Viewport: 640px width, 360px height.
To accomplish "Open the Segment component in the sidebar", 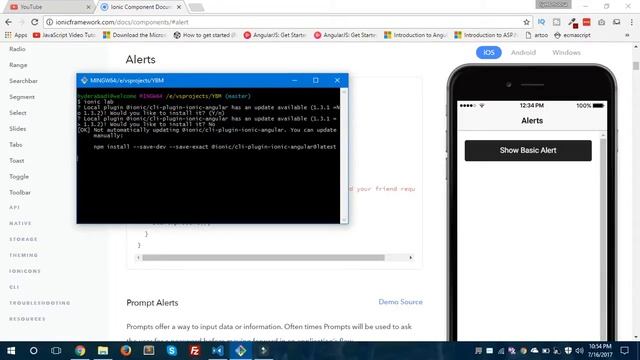I will [22, 97].
